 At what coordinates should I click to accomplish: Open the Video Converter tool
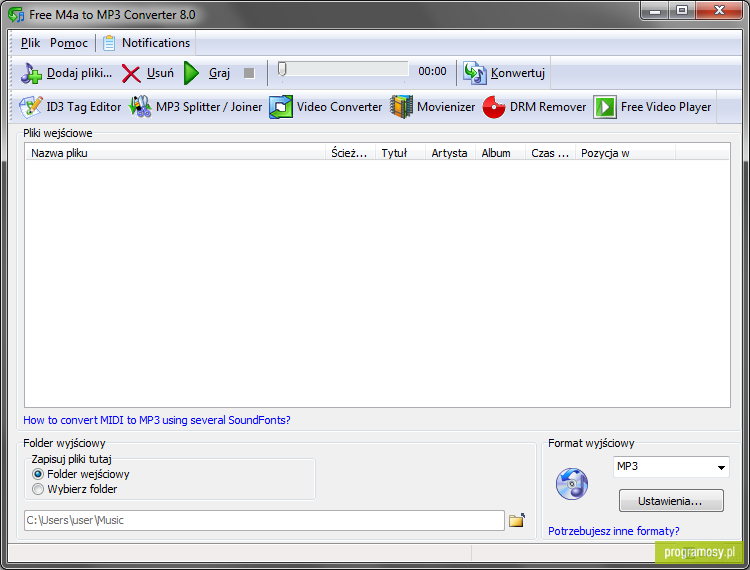click(x=326, y=107)
